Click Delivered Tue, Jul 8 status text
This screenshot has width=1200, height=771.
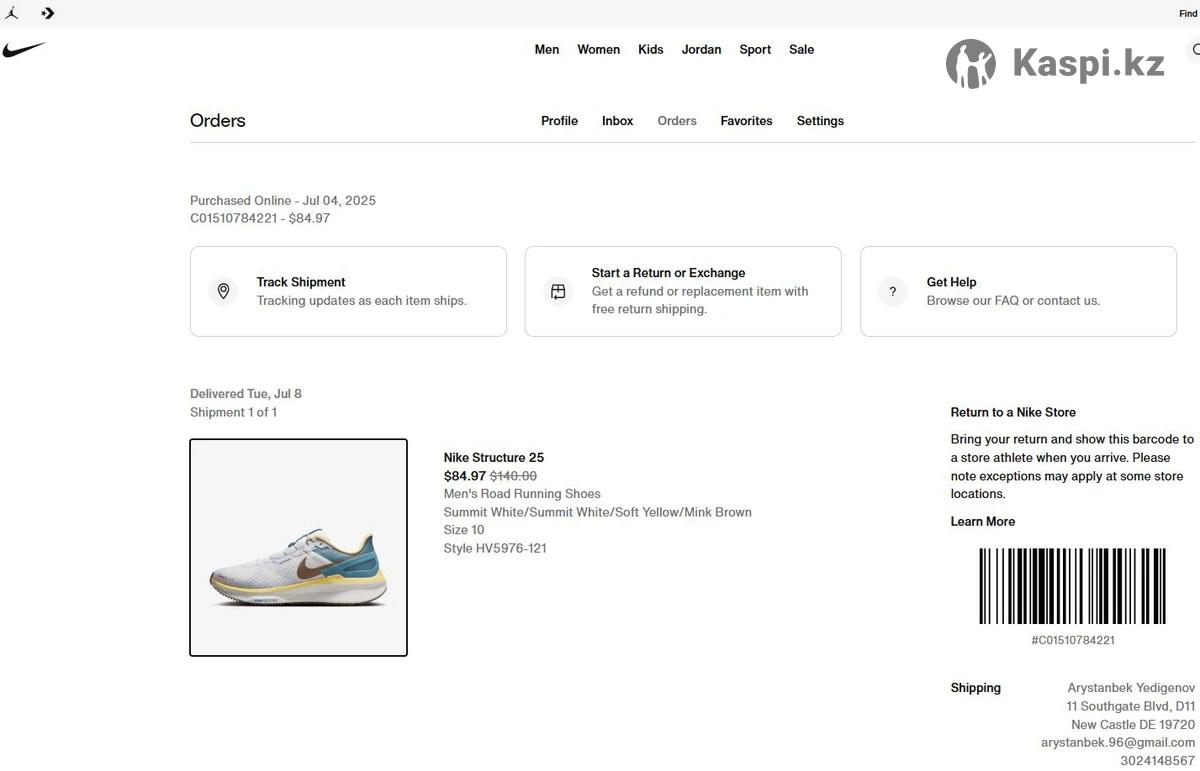coord(246,394)
